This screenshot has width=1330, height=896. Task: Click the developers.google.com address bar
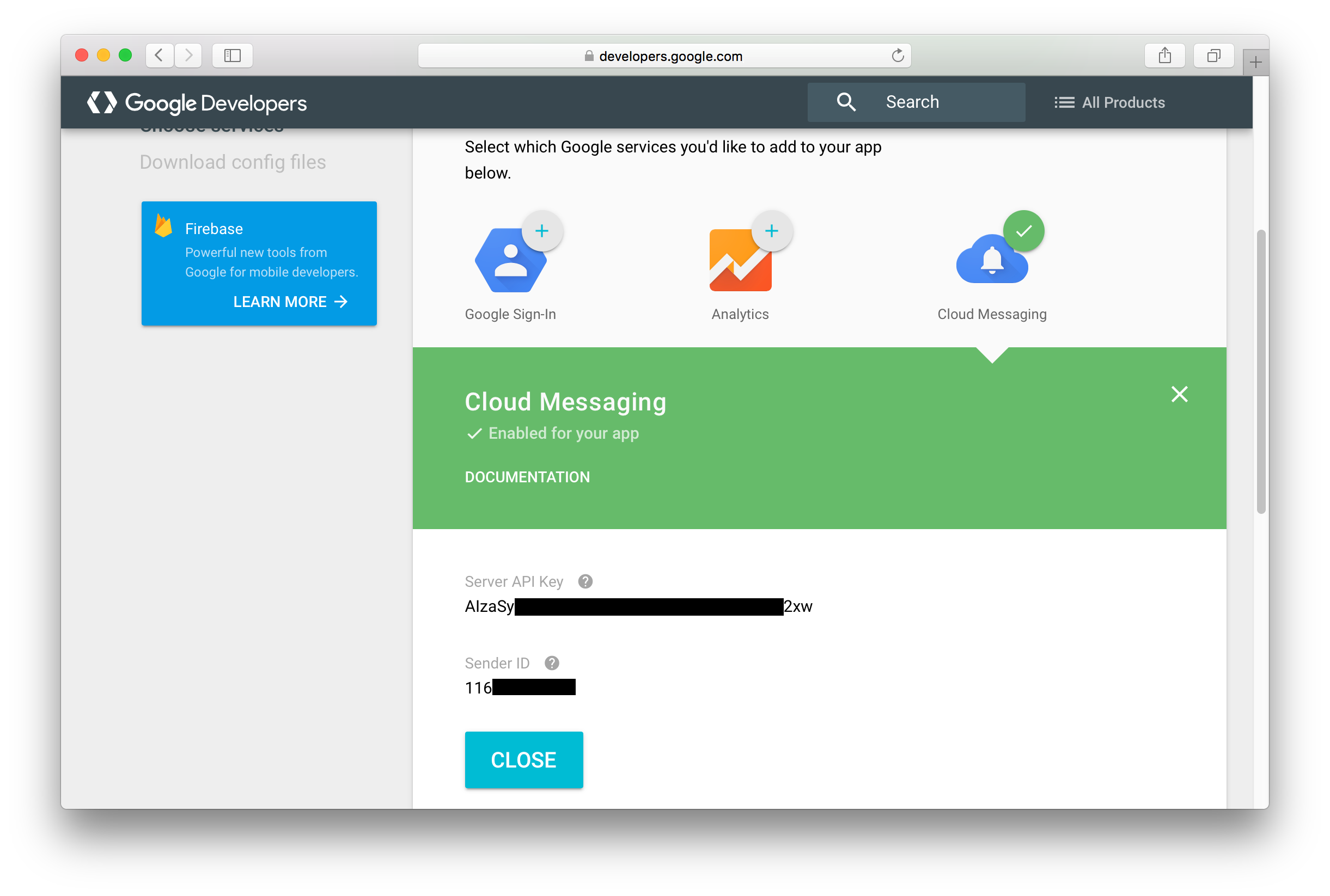point(664,56)
